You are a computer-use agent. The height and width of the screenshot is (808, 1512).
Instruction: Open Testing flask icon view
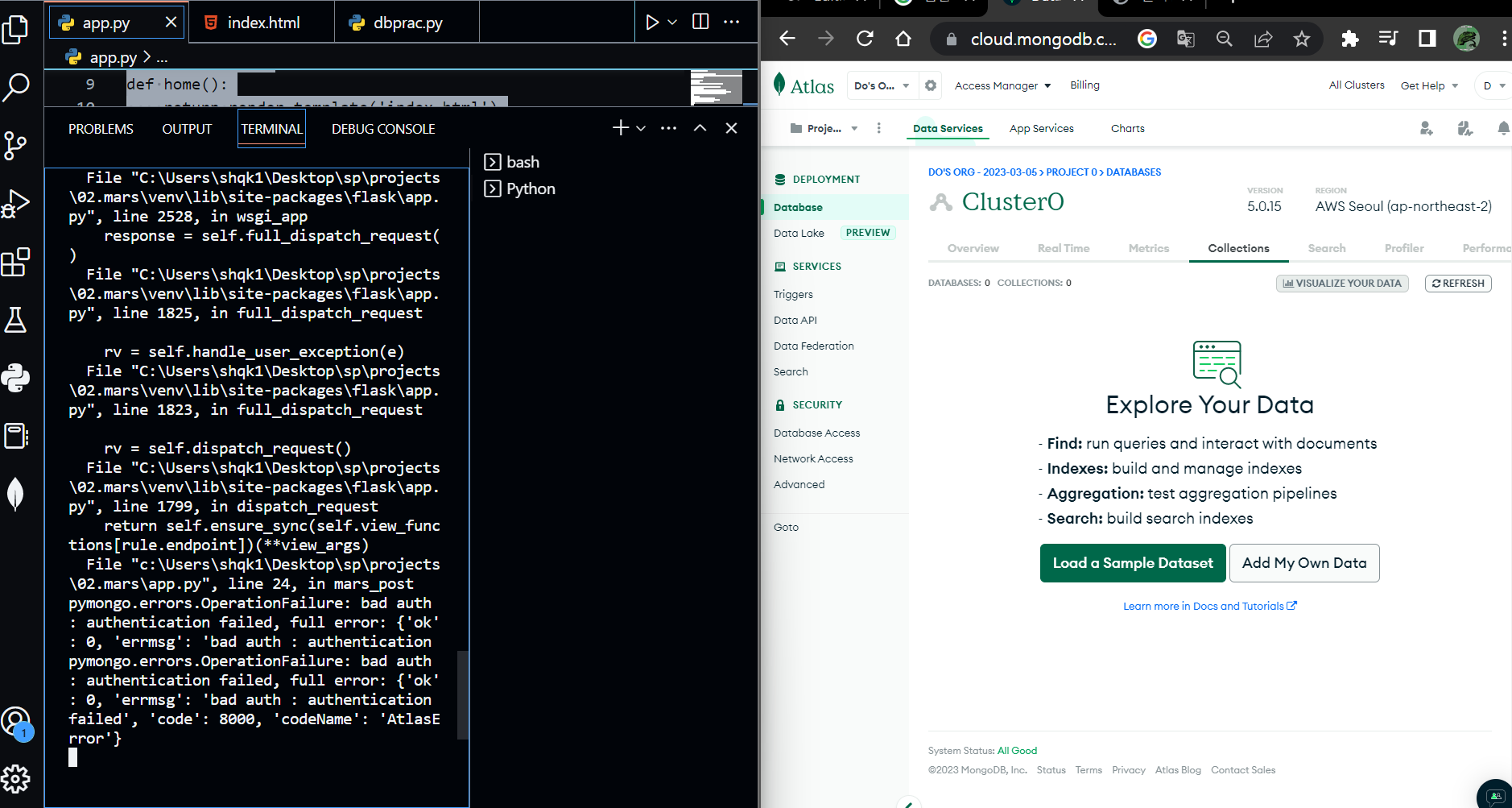(x=15, y=320)
